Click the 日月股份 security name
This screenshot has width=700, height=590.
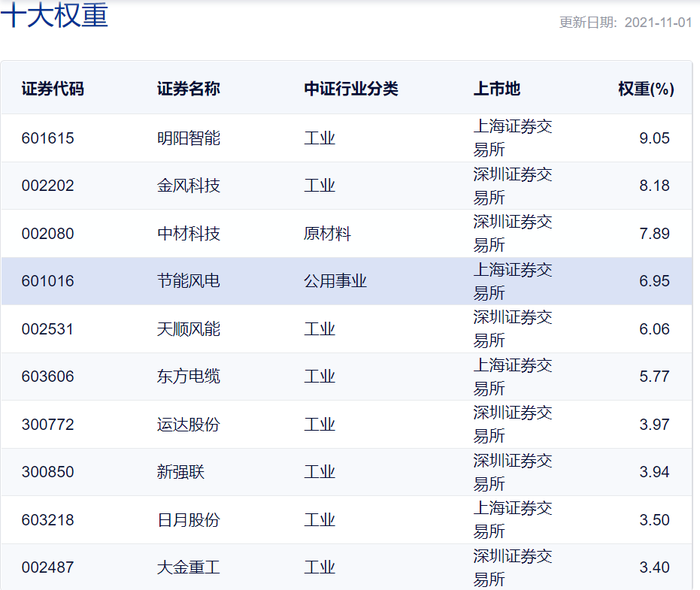(188, 520)
